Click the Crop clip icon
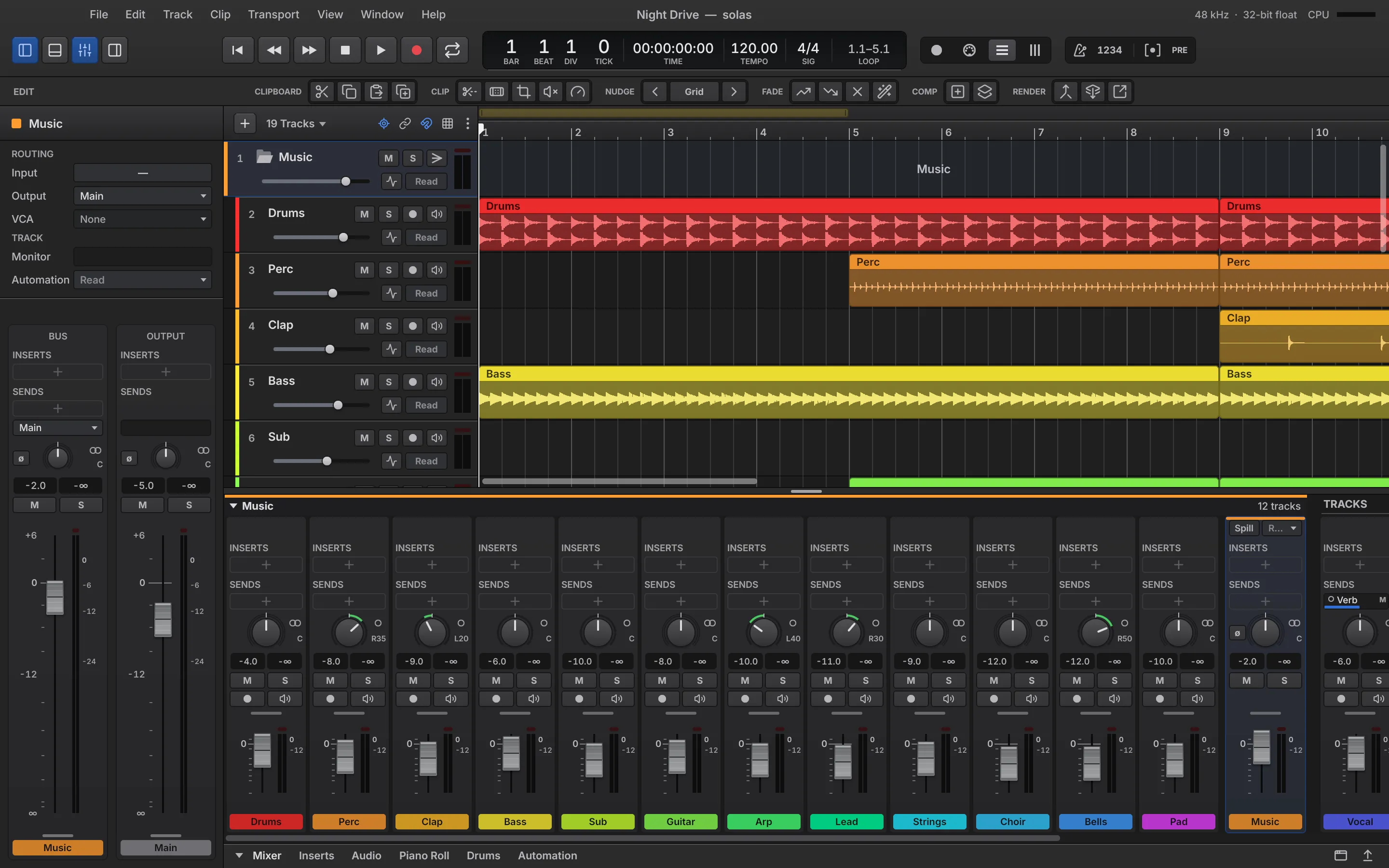This screenshot has width=1389, height=868. tap(523, 92)
